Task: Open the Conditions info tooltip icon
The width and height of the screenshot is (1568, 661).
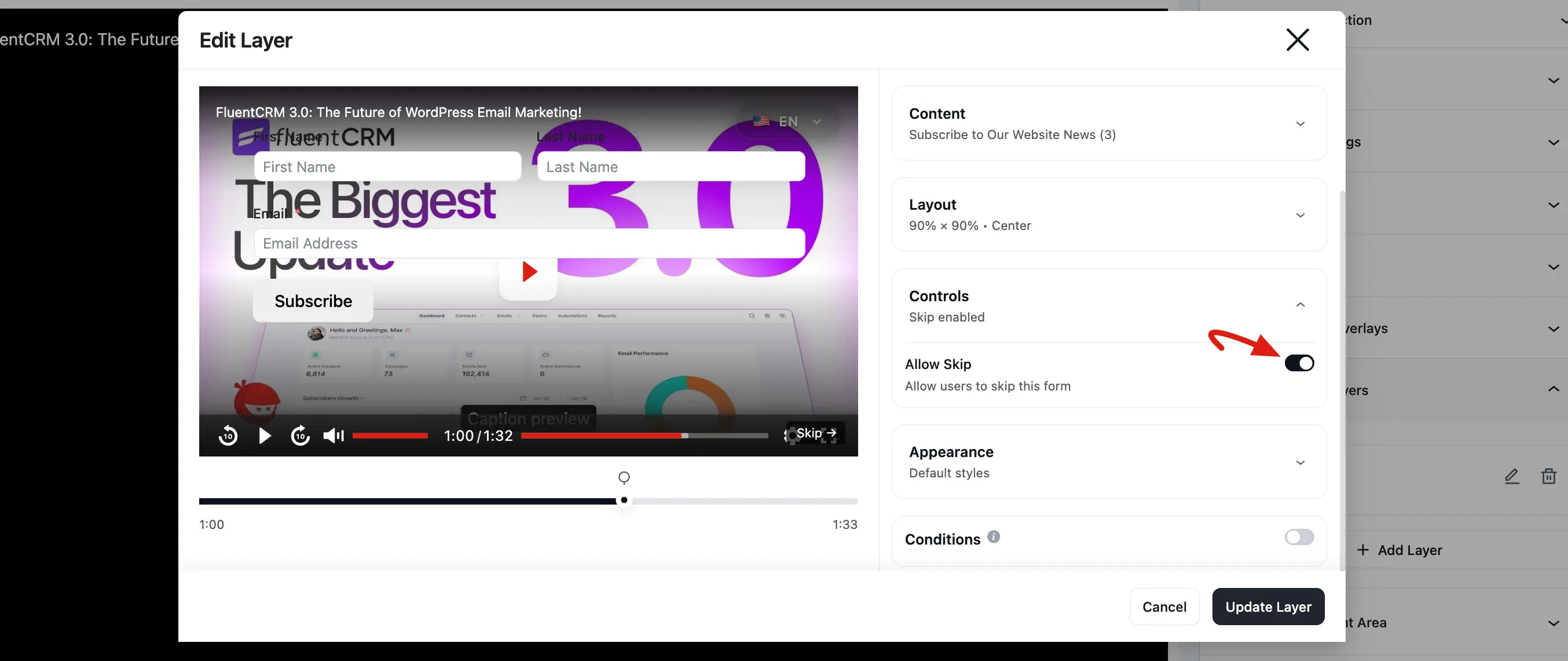Action: pyautogui.click(x=994, y=536)
